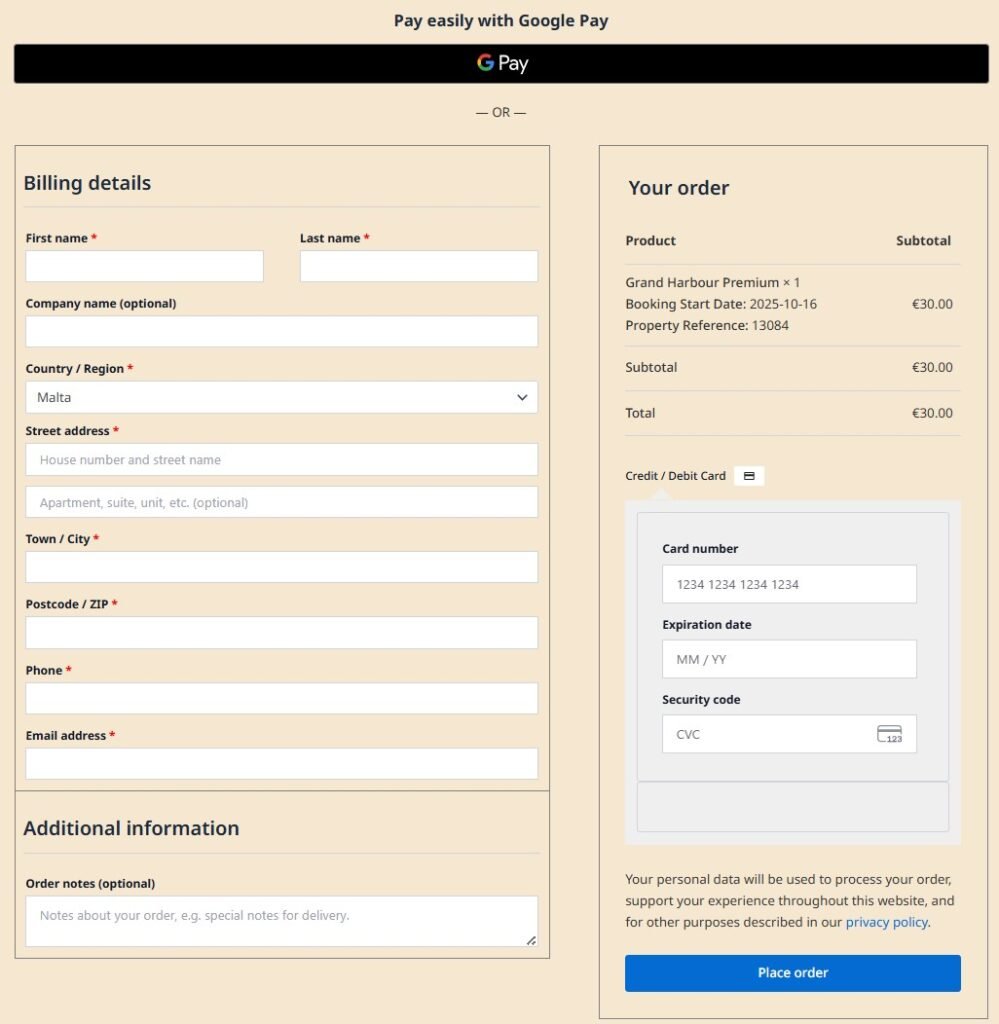Focus the Expiration date field

pos(789,659)
